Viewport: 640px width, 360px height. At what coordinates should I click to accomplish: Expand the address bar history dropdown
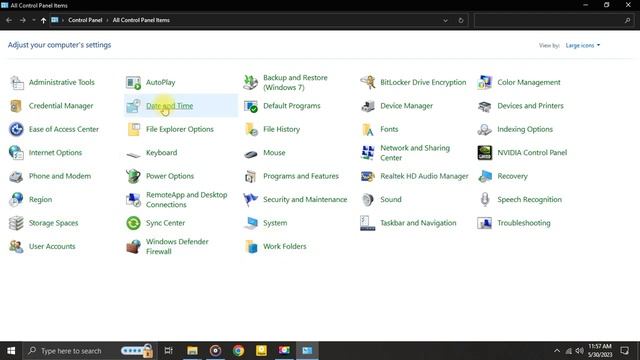click(x=445, y=20)
